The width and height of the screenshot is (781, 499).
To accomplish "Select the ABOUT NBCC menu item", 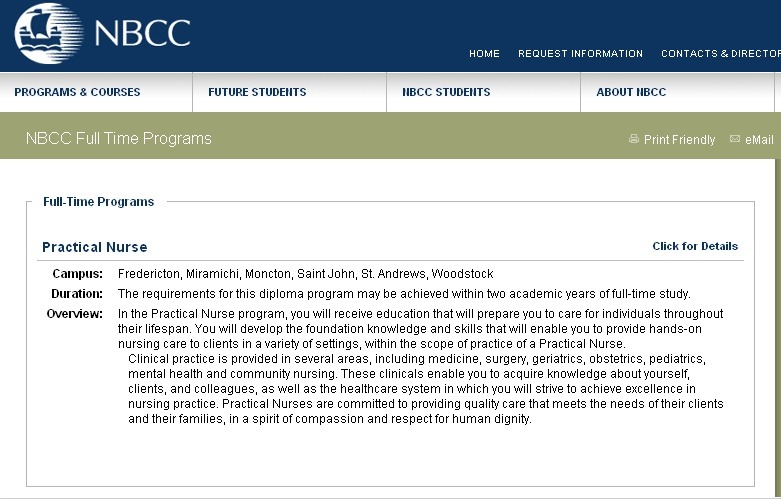I will 631,92.
